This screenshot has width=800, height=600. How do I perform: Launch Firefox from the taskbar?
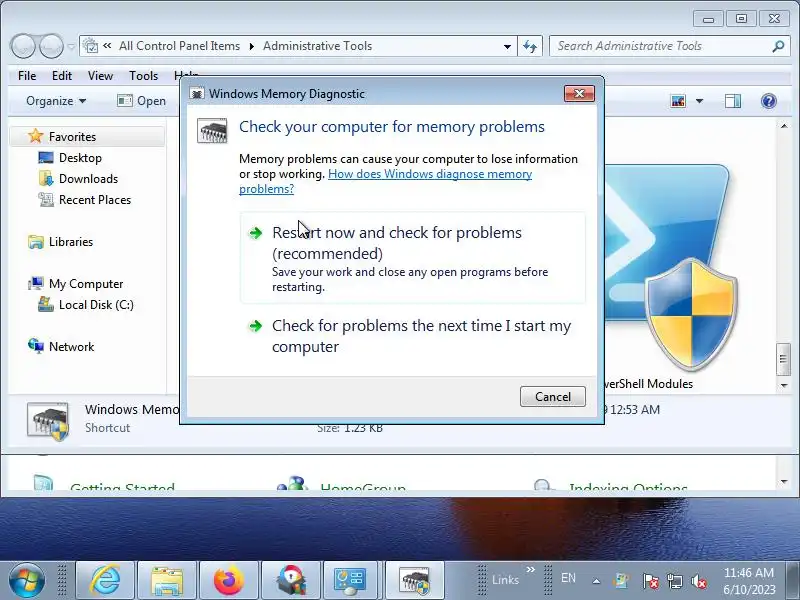(229, 580)
